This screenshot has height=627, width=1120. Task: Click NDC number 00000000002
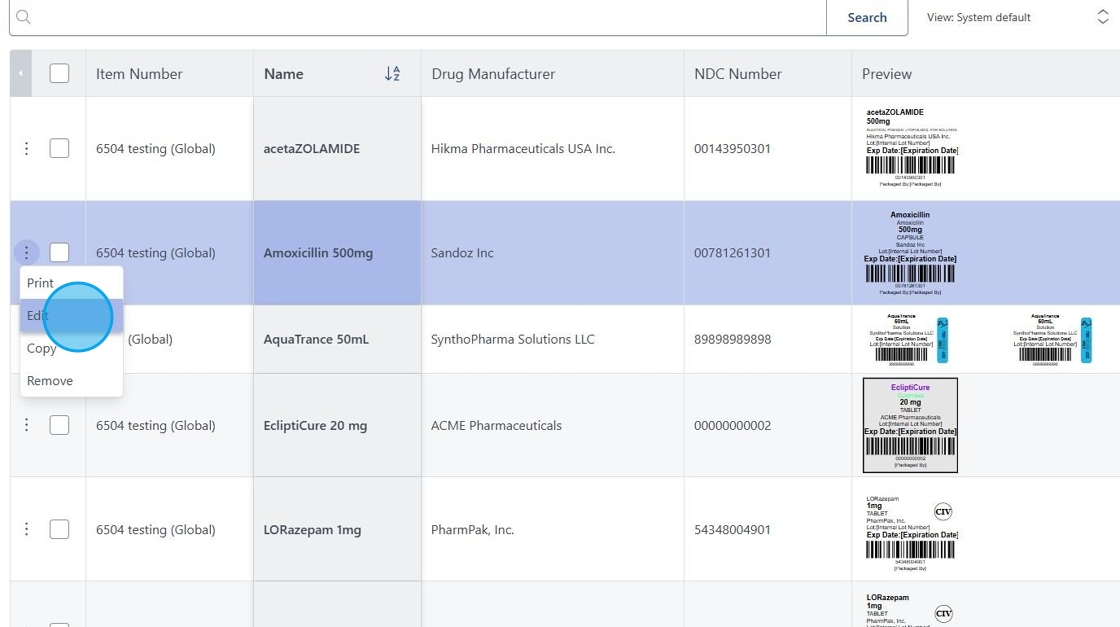pos(732,425)
